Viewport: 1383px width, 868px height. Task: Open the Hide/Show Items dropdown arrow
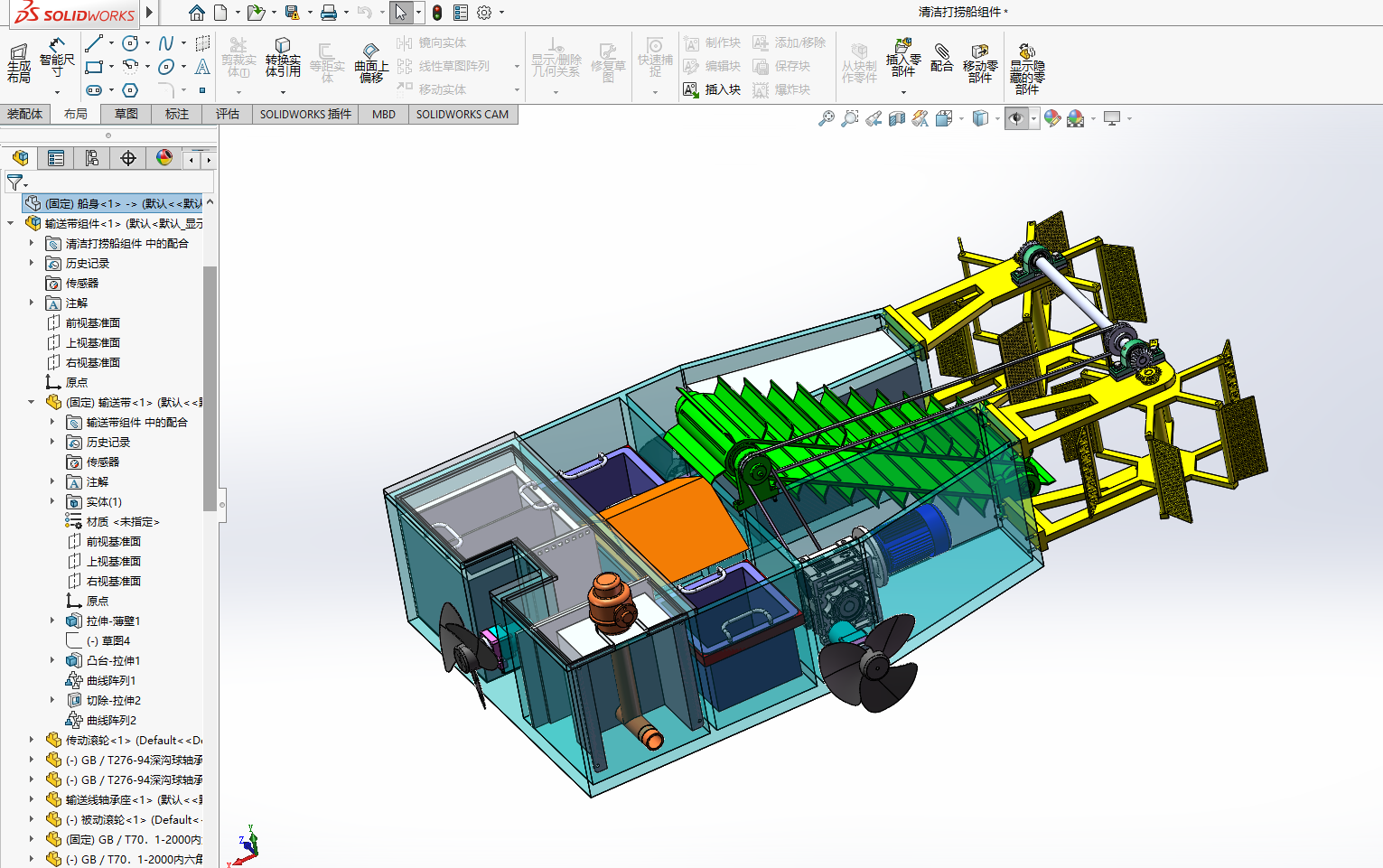click(1033, 118)
